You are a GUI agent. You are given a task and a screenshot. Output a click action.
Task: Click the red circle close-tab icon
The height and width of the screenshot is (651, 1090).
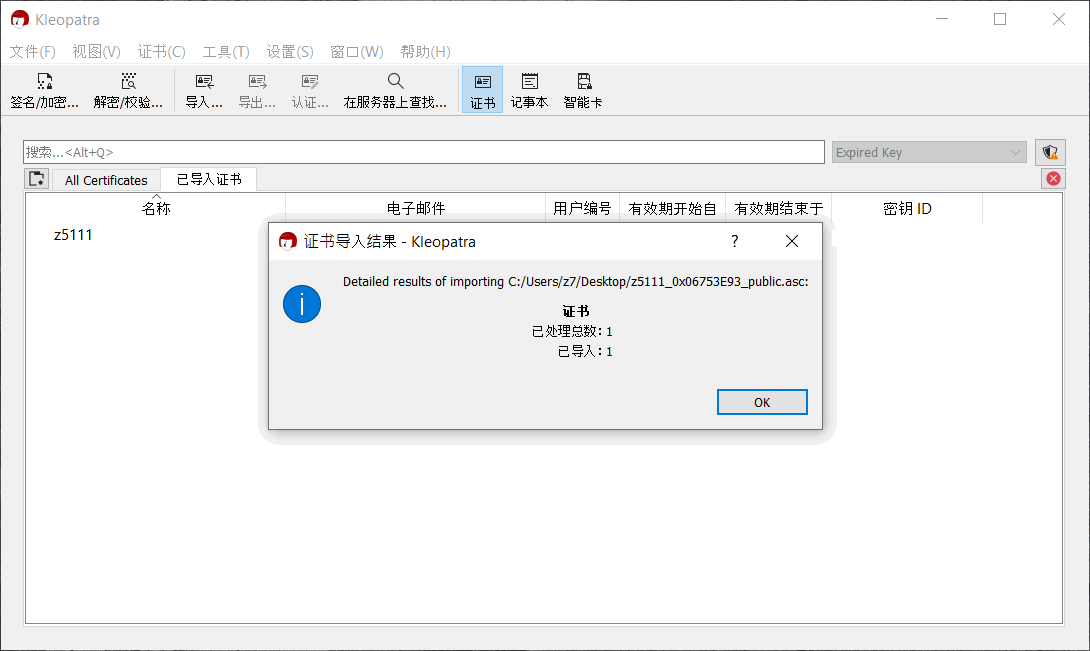pyautogui.click(x=1053, y=179)
